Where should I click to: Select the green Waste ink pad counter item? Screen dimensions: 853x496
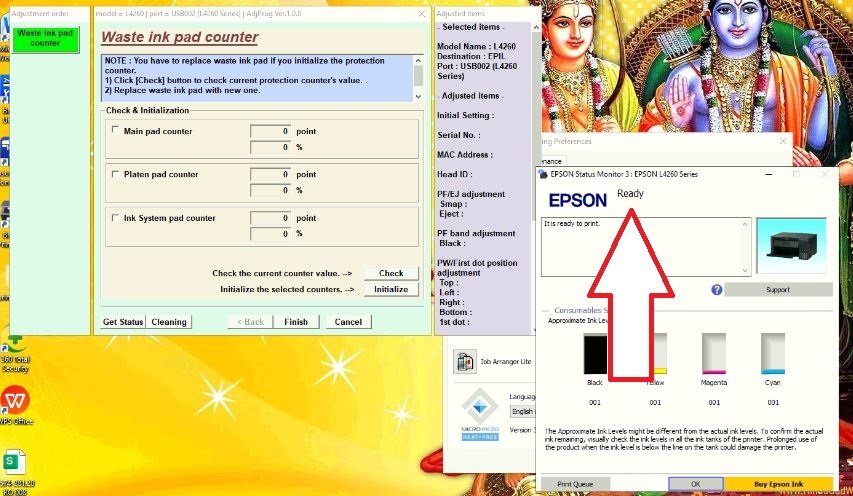tap(46, 39)
